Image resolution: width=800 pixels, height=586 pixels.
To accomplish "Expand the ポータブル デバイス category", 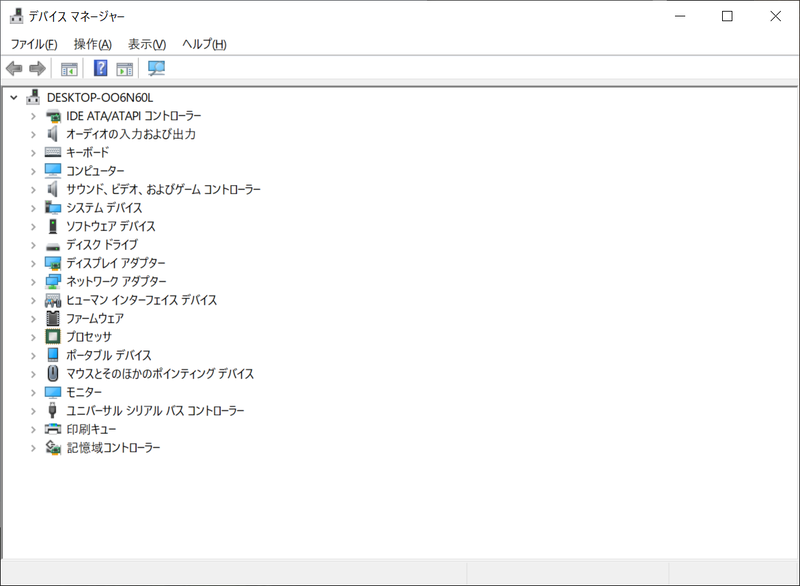I will pos(33,355).
